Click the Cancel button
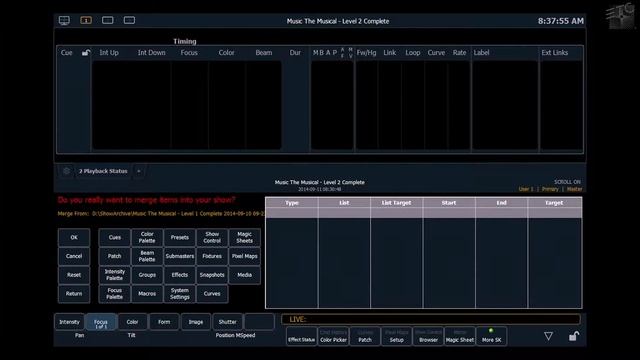The image size is (640, 360). click(x=74, y=256)
